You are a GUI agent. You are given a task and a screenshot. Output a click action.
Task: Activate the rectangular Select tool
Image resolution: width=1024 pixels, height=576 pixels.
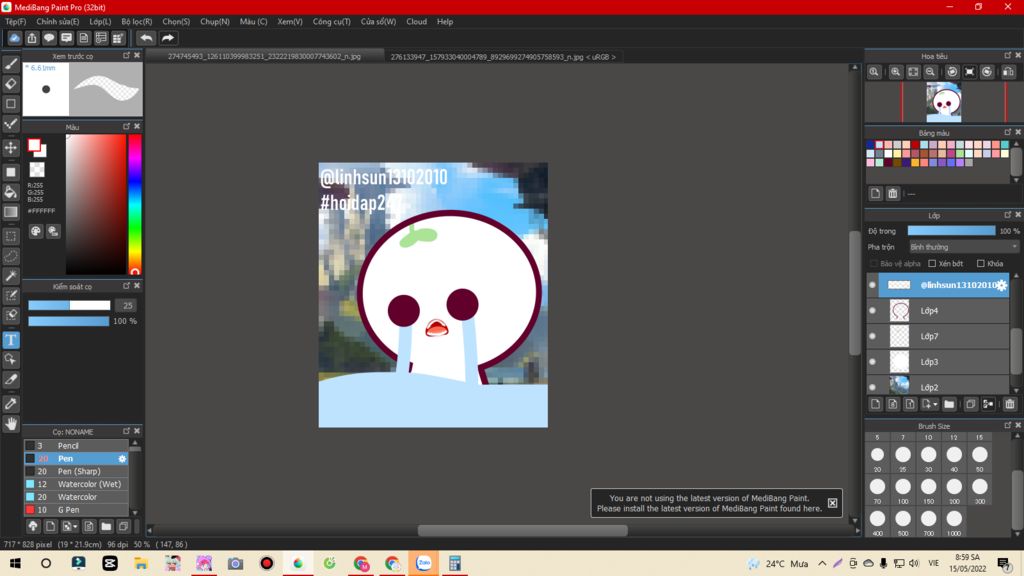point(11,236)
